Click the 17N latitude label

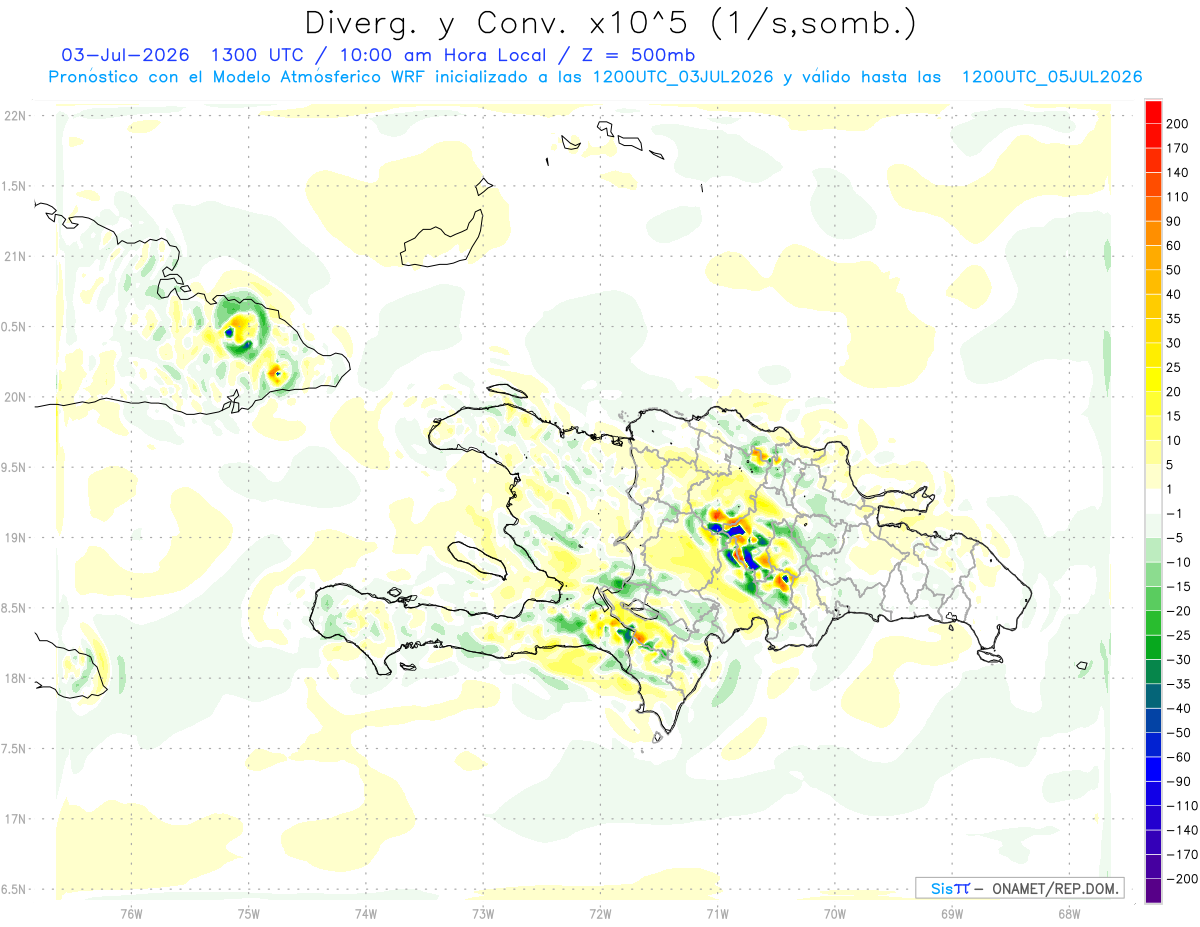(x=15, y=819)
